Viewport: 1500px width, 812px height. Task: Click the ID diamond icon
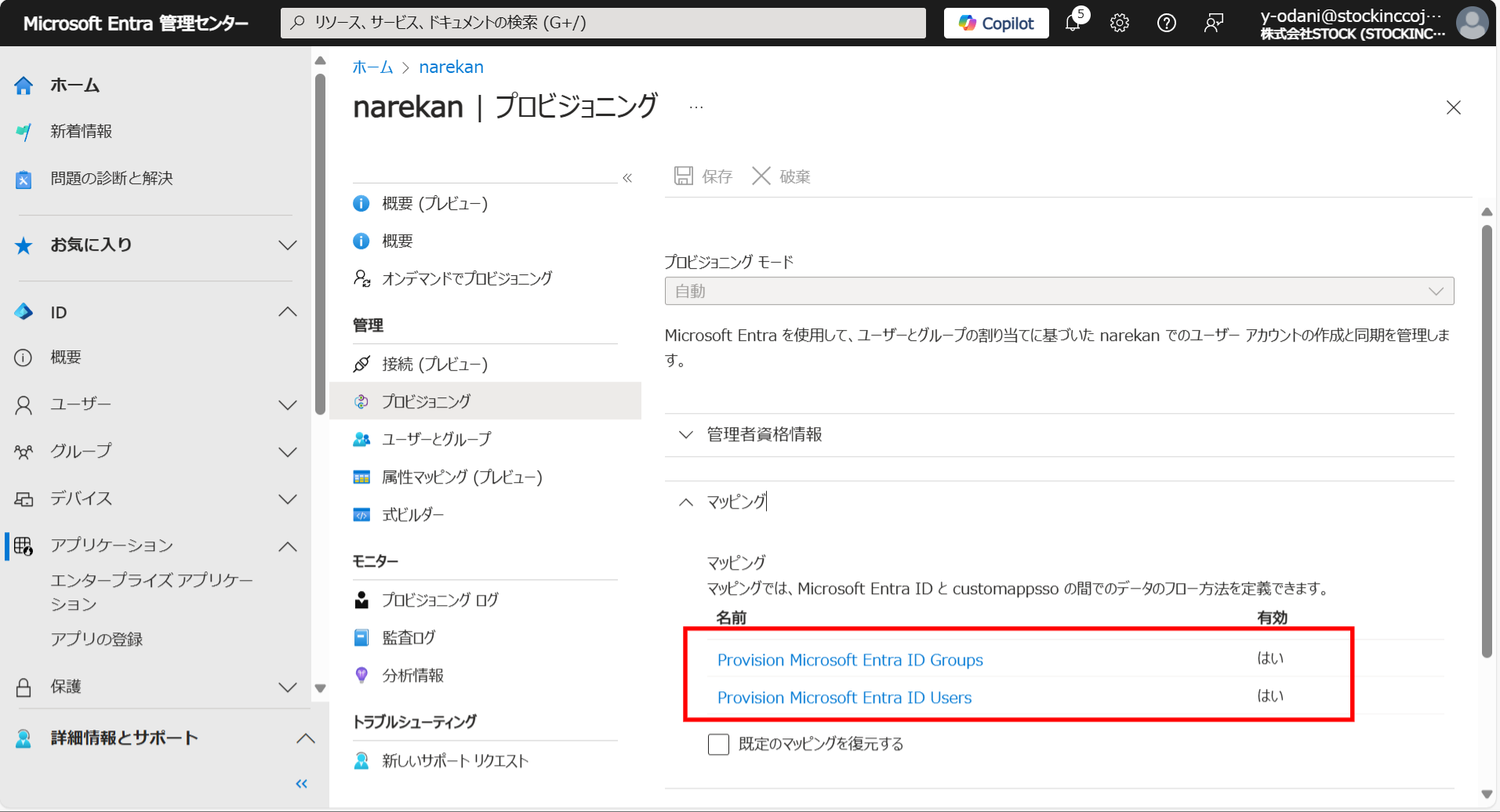coord(24,312)
